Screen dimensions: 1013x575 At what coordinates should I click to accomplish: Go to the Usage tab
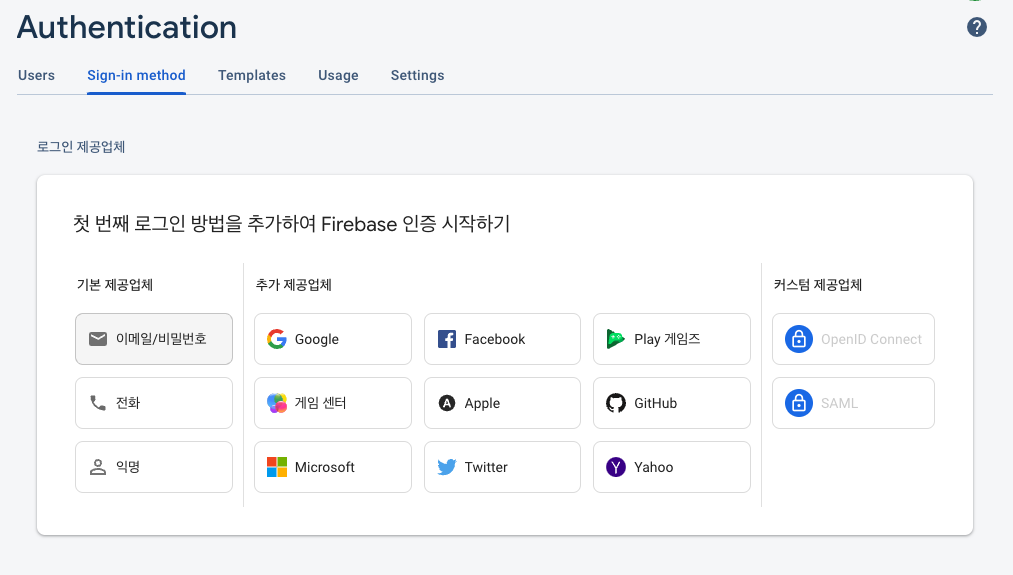[x=338, y=76]
